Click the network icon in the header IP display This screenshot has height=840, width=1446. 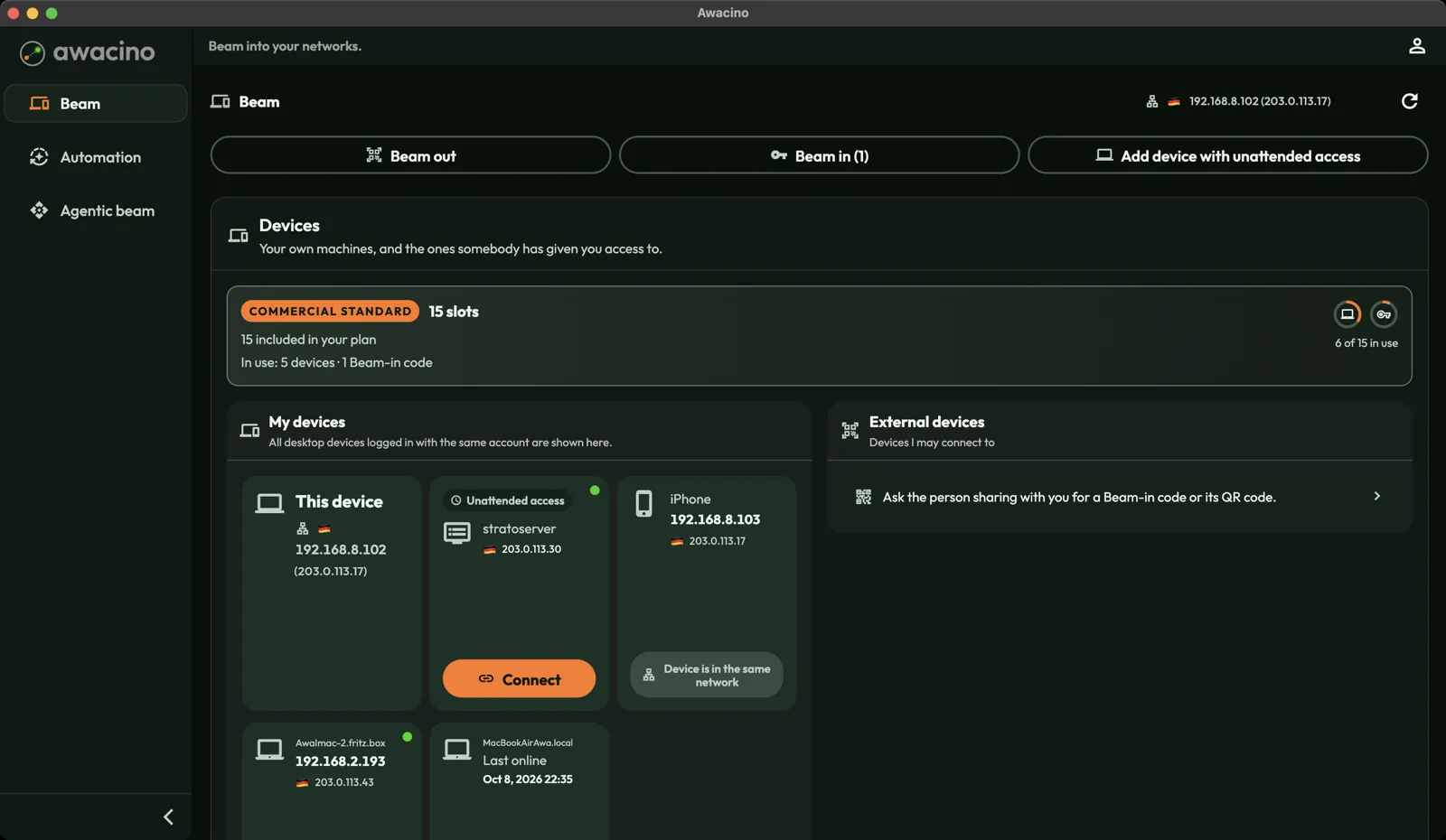pyautogui.click(x=1151, y=101)
